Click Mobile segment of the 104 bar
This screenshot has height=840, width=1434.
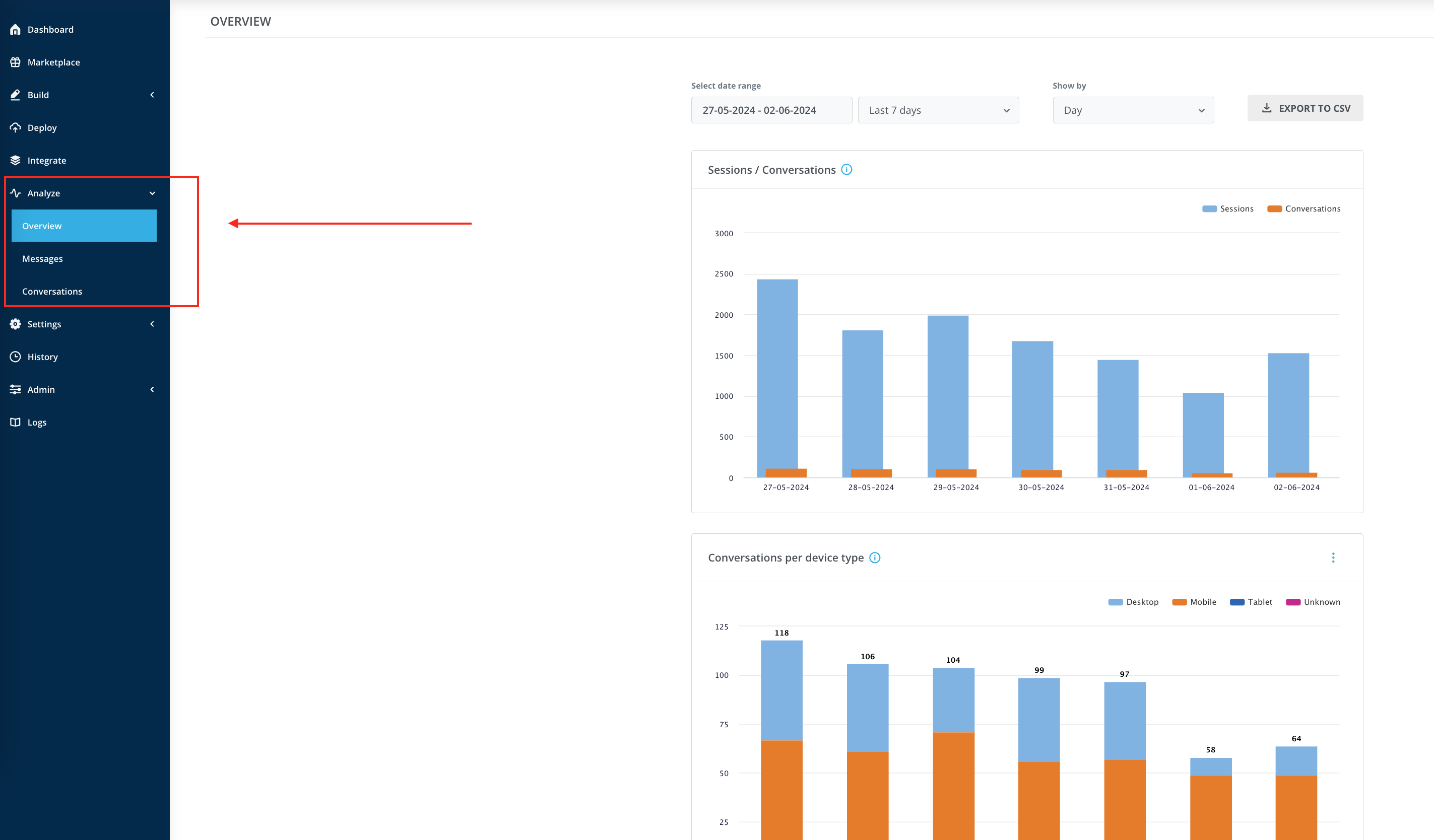point(953,786)
